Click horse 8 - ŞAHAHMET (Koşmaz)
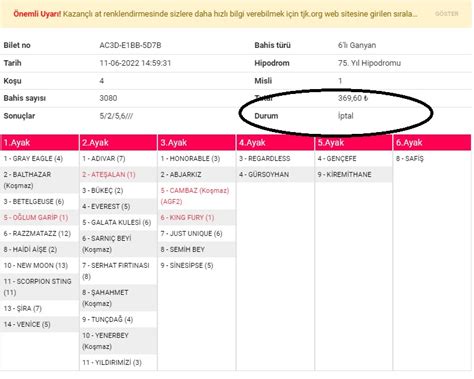The height and width of the screenshot is (379, 474). [118, 298]
